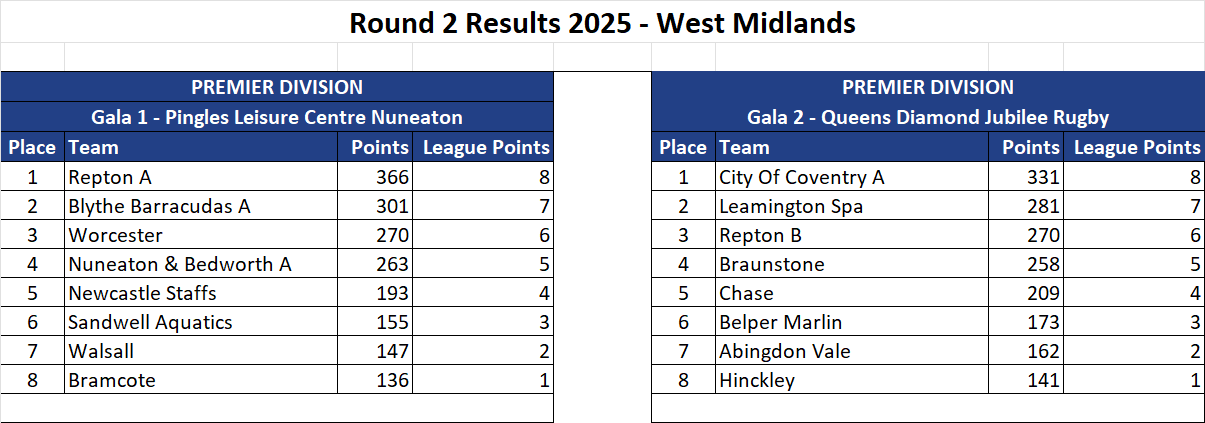Image resolution: width=1205 pixels, height=423 pixels.
Task: Select City Of Coventry A cell
Action: (x=852, y=177)
